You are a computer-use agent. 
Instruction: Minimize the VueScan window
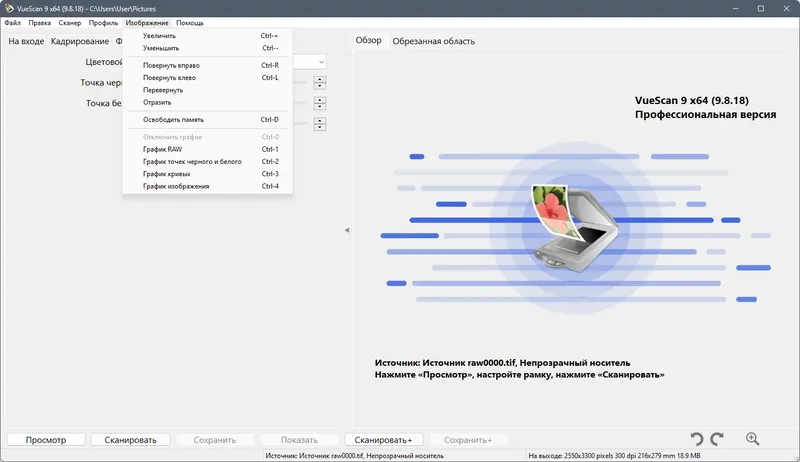(736, 8)
